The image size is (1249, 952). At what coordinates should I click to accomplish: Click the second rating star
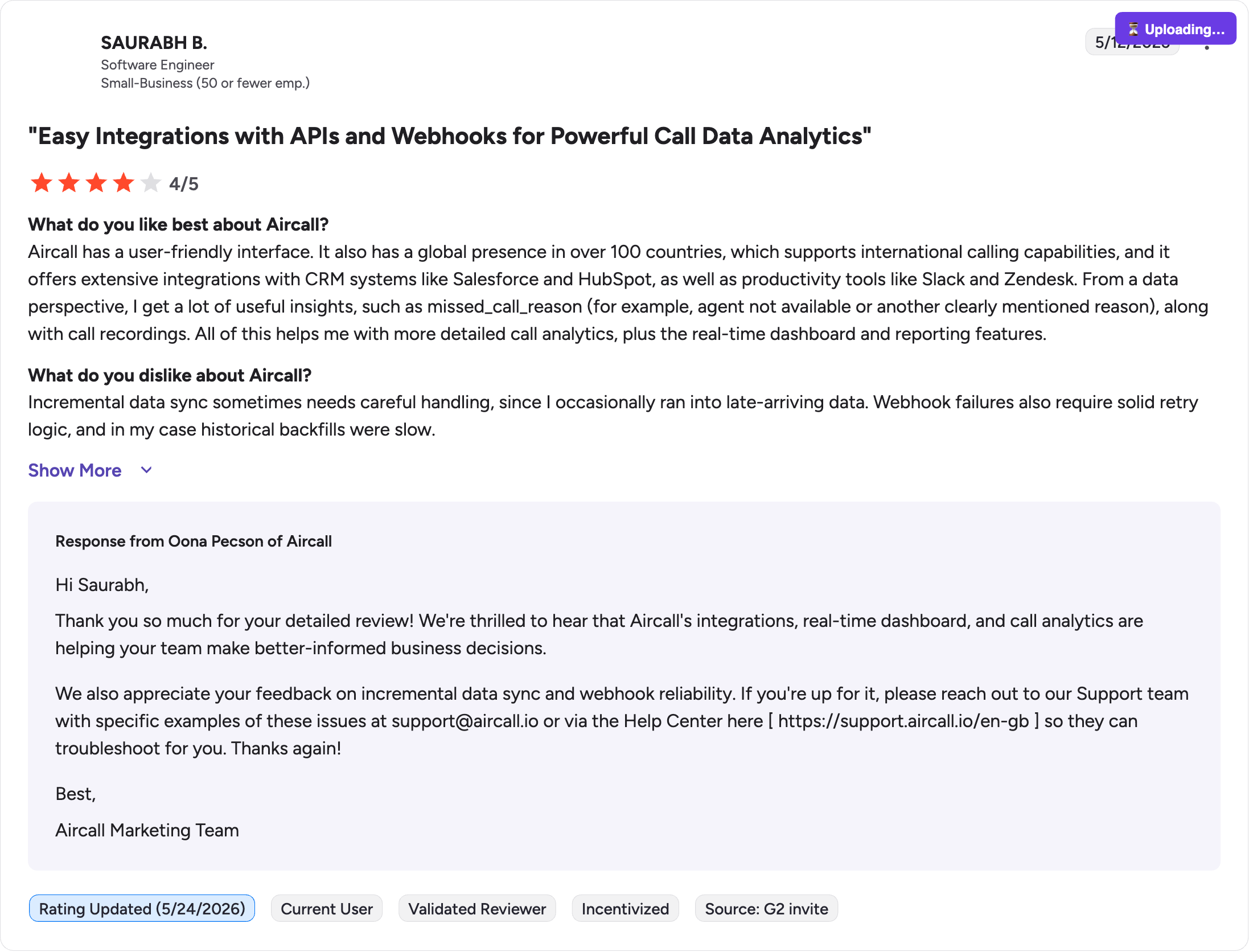click(x=69, y=183)
